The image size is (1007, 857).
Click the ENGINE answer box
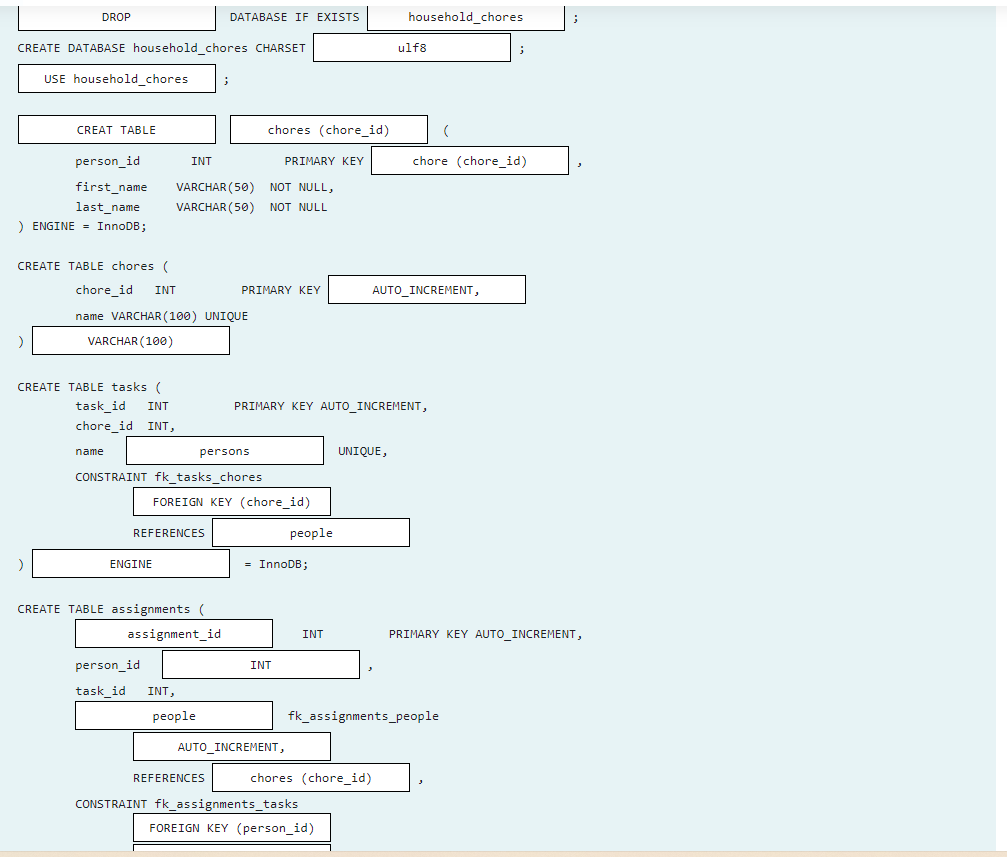(x=130, y=563)
